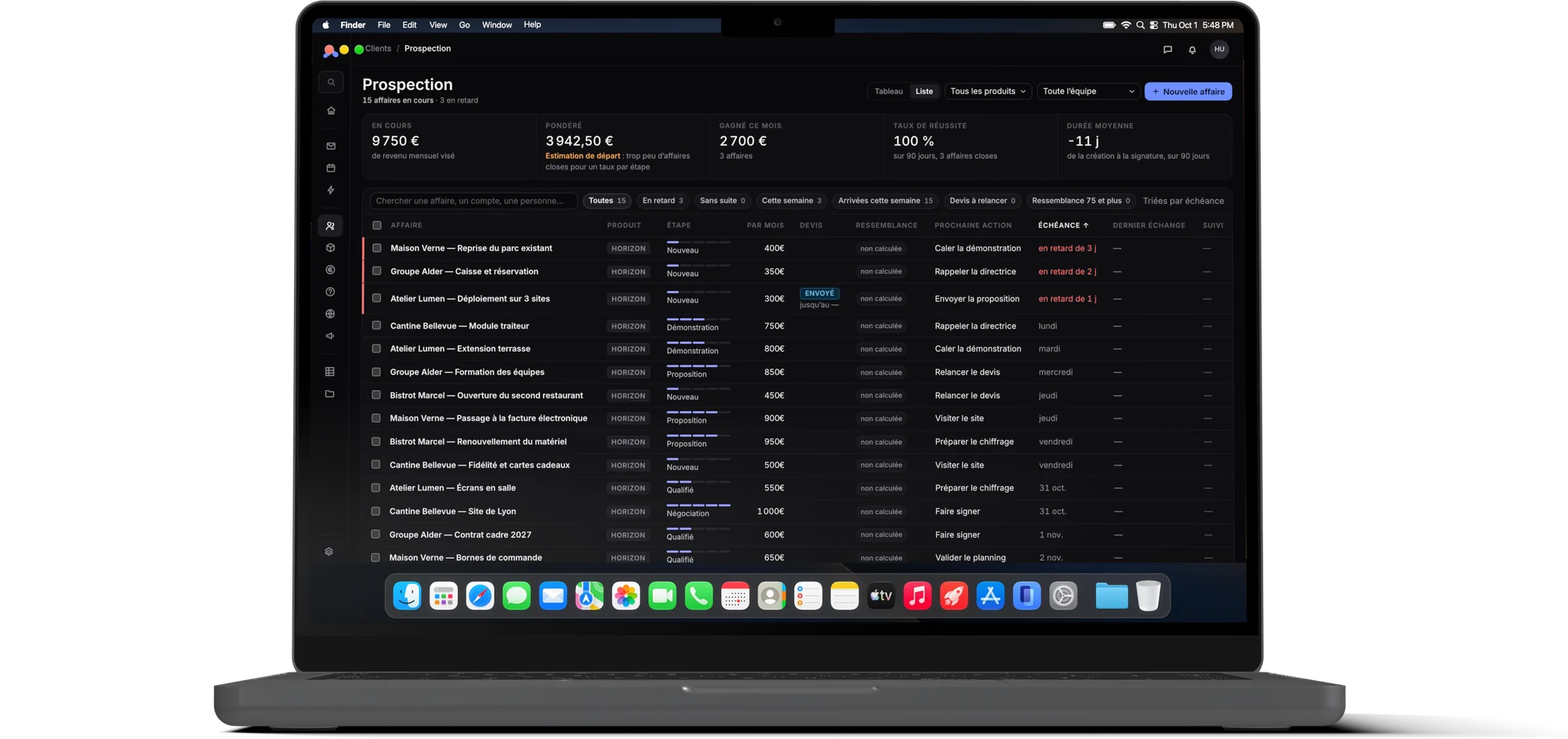Select Cantine Bellevue — Module traiteur checkbox
This screenshot has height=739, width=1568.
pyautogui.click(x=376, y=326)
